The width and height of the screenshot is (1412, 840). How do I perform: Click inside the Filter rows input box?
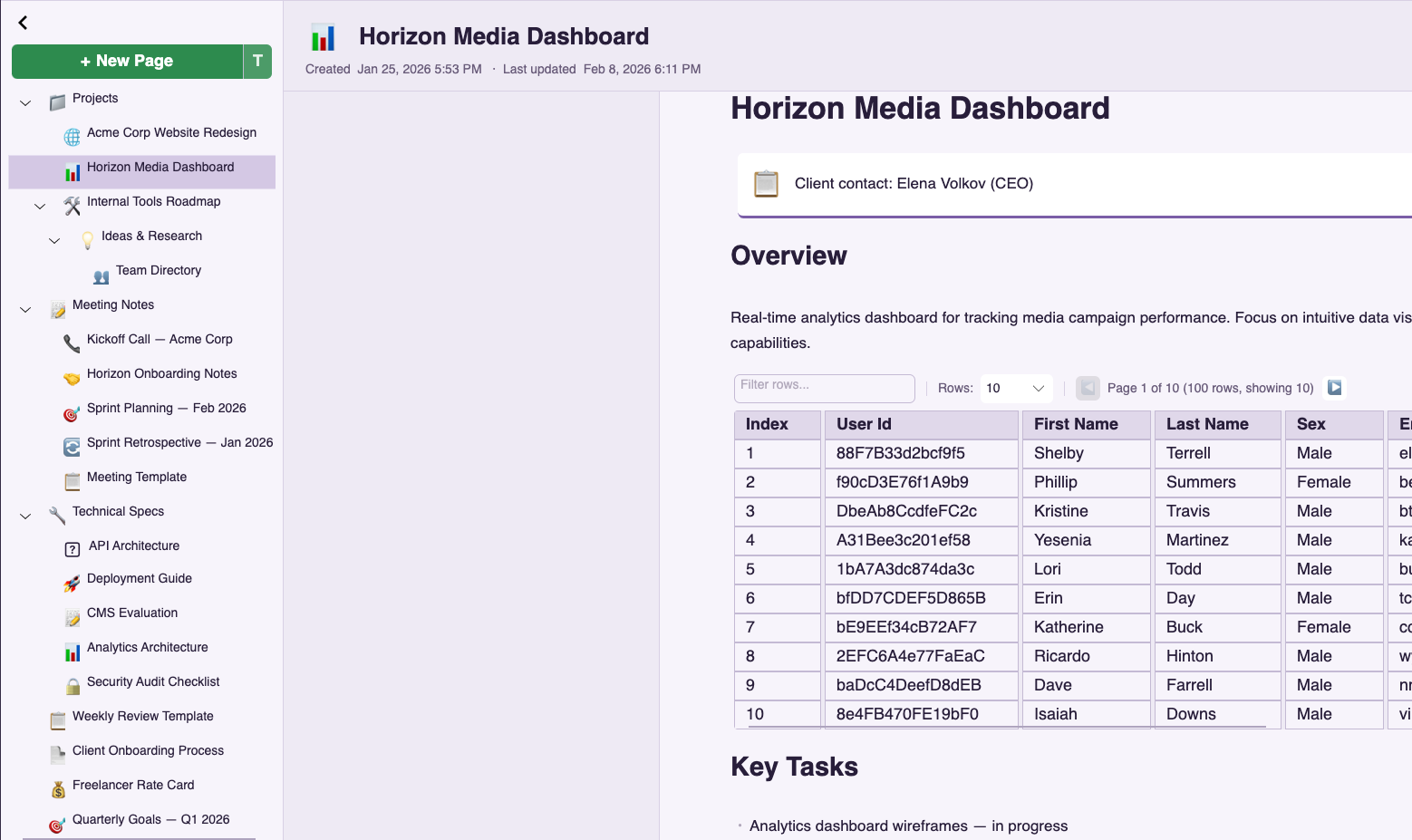click(823, 388)
